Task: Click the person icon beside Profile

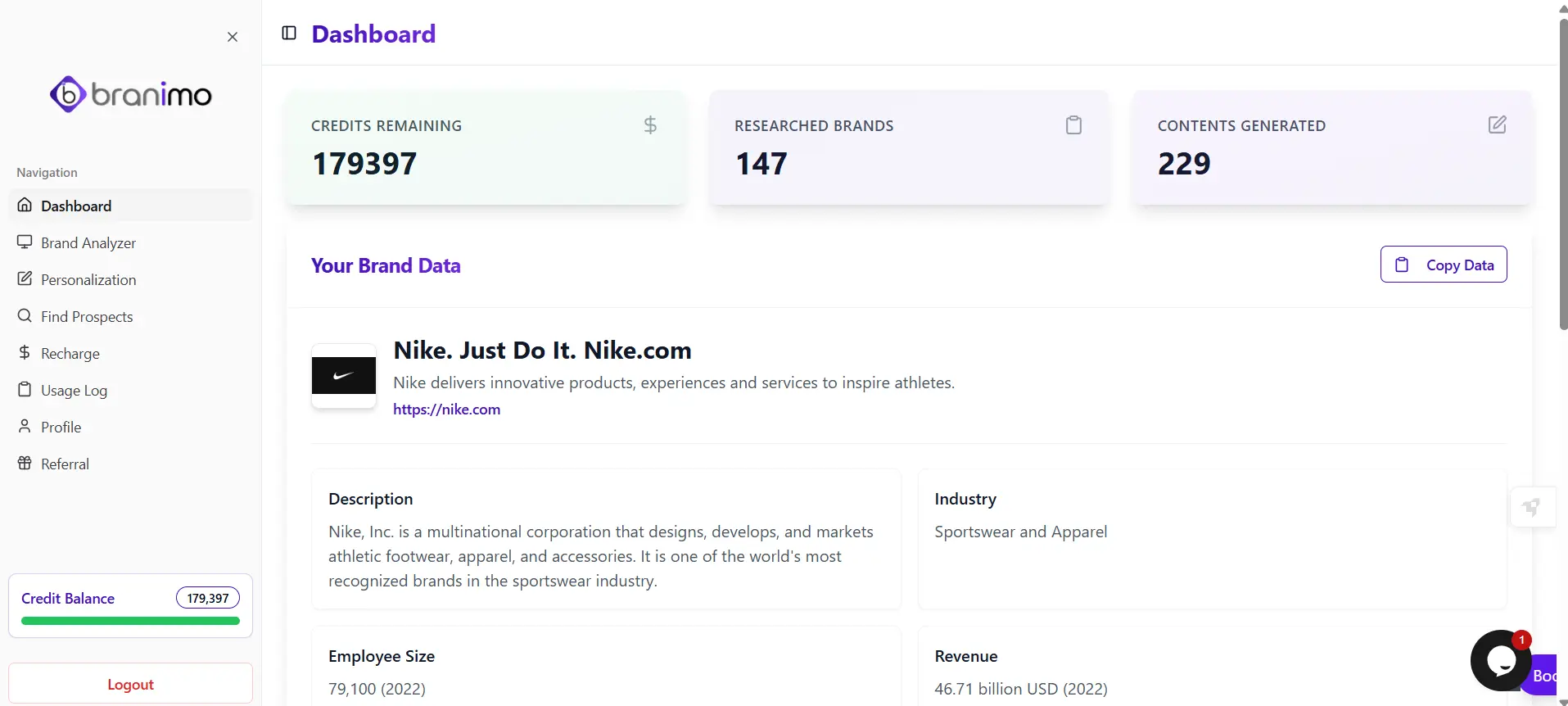Action: (x=25, y=426)
